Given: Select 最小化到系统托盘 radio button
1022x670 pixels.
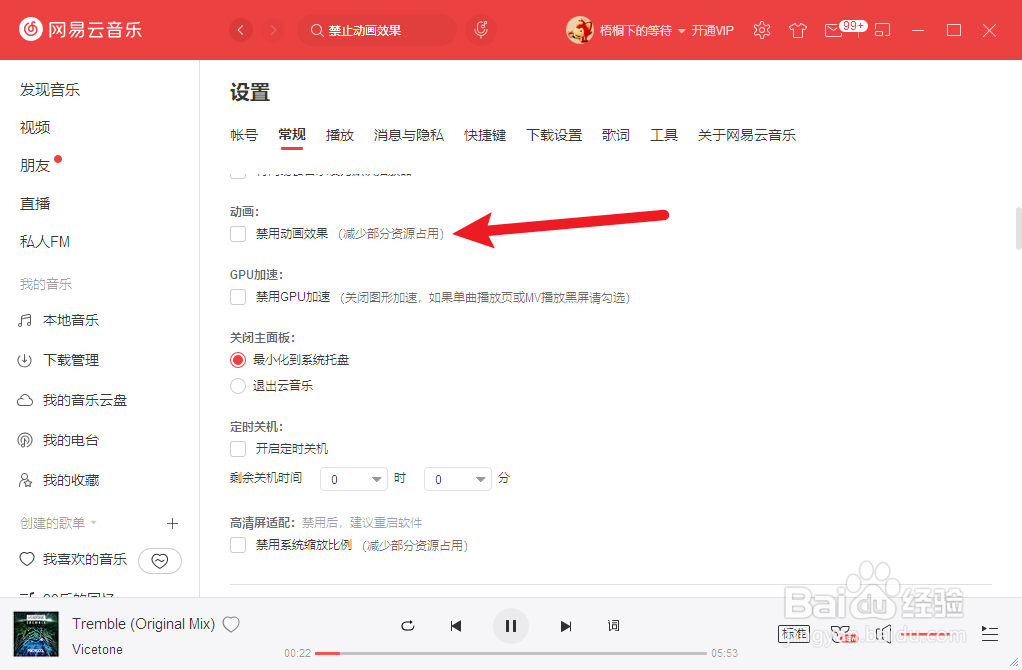Looking at the screenshot, I should [x=238, y=360].
